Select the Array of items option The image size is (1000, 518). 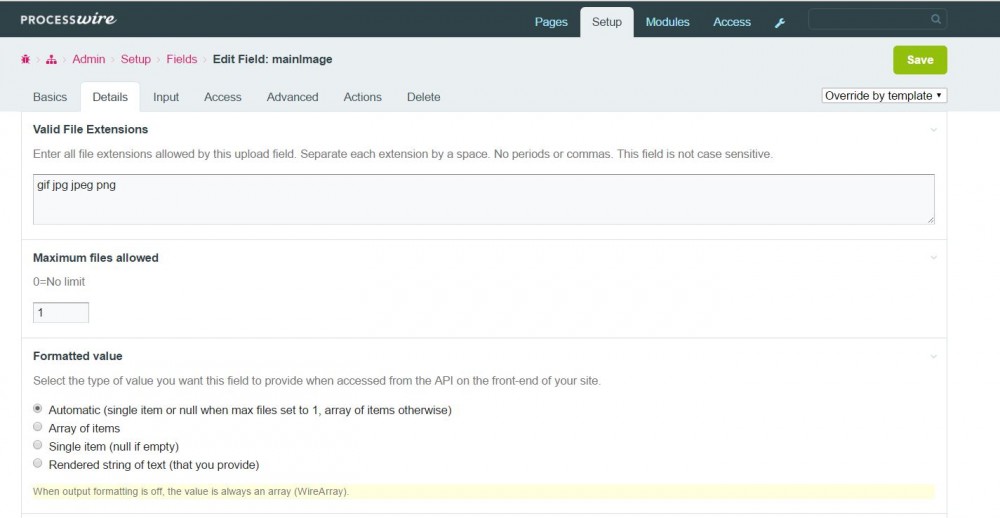point(38,427)
